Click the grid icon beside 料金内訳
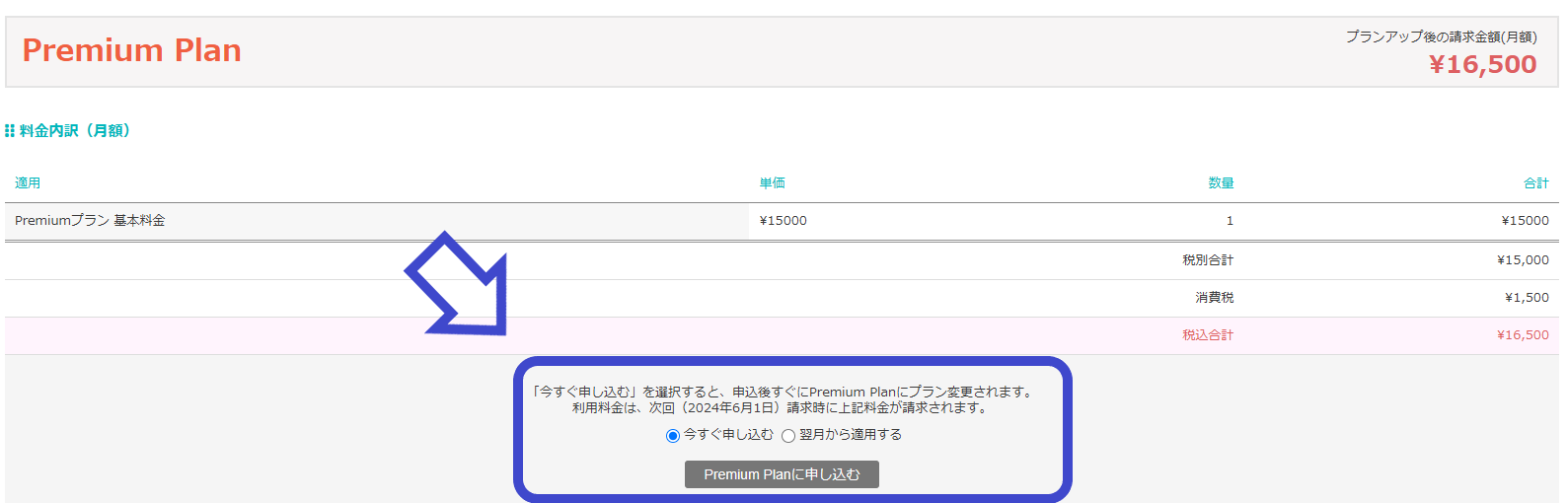Screen dimensions: 1568x503 point(10,130)
